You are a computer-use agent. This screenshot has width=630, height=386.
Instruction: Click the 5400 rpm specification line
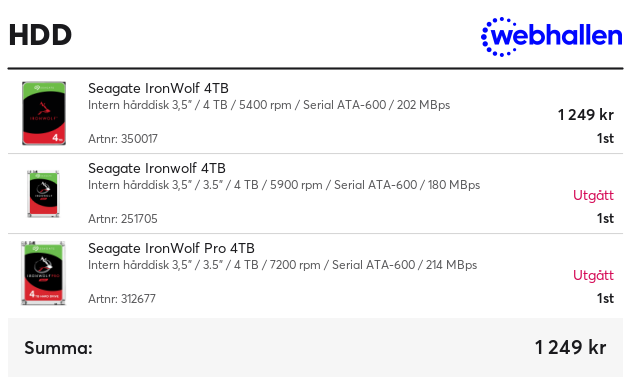(269, 105)
